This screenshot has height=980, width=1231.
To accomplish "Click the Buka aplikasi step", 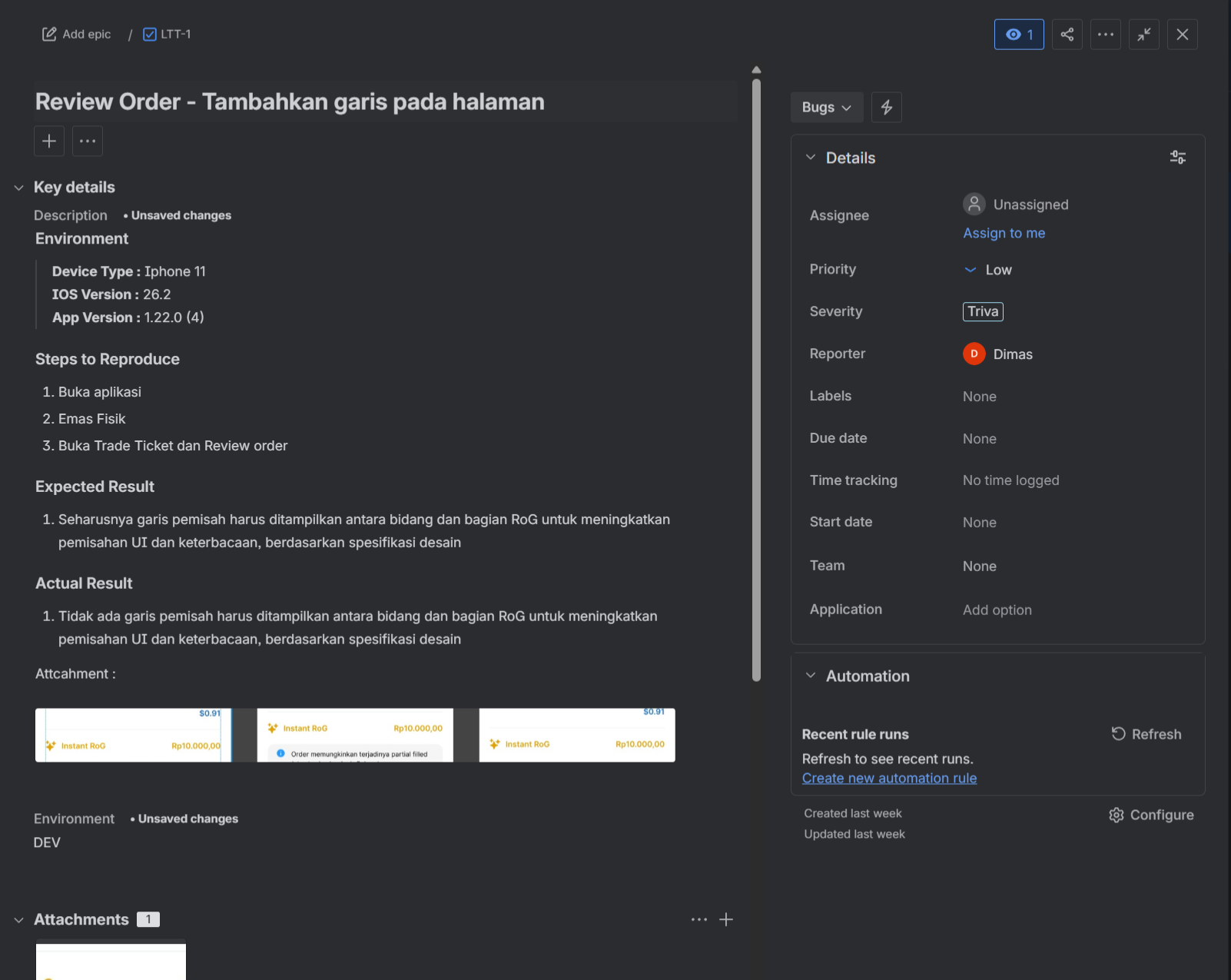I will click(100, 392).
